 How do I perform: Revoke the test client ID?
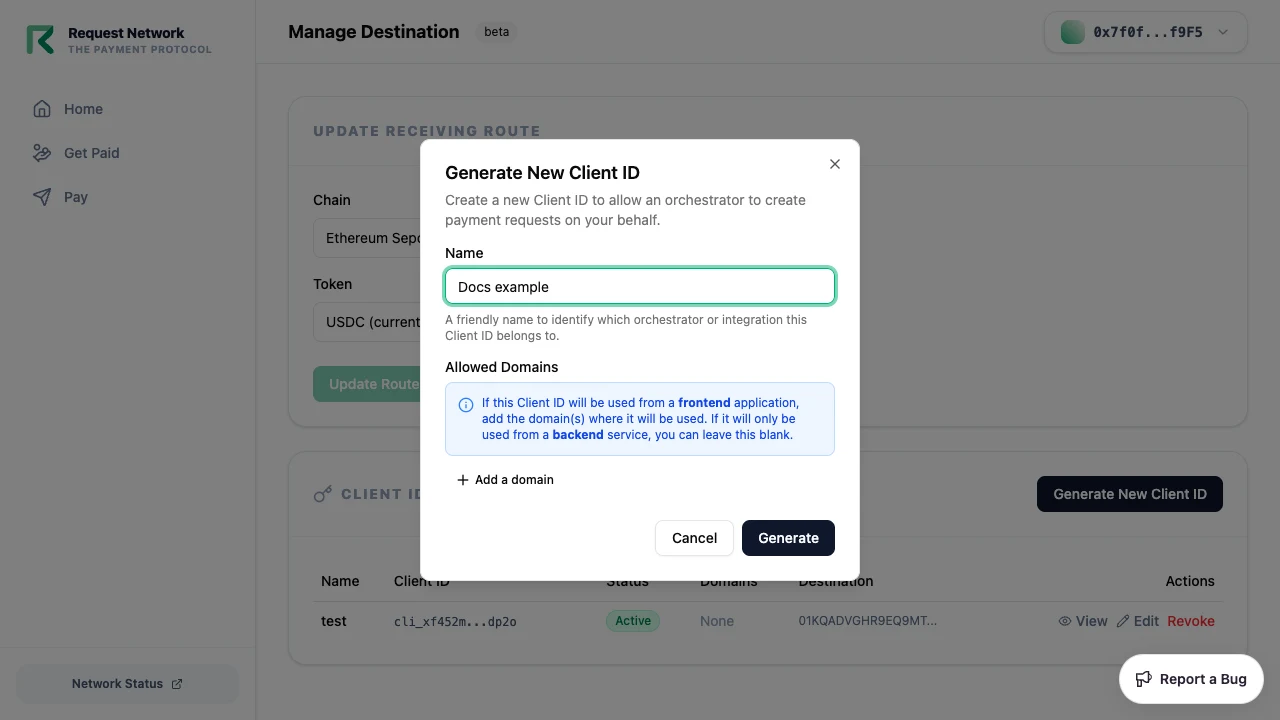point(1191,621)
